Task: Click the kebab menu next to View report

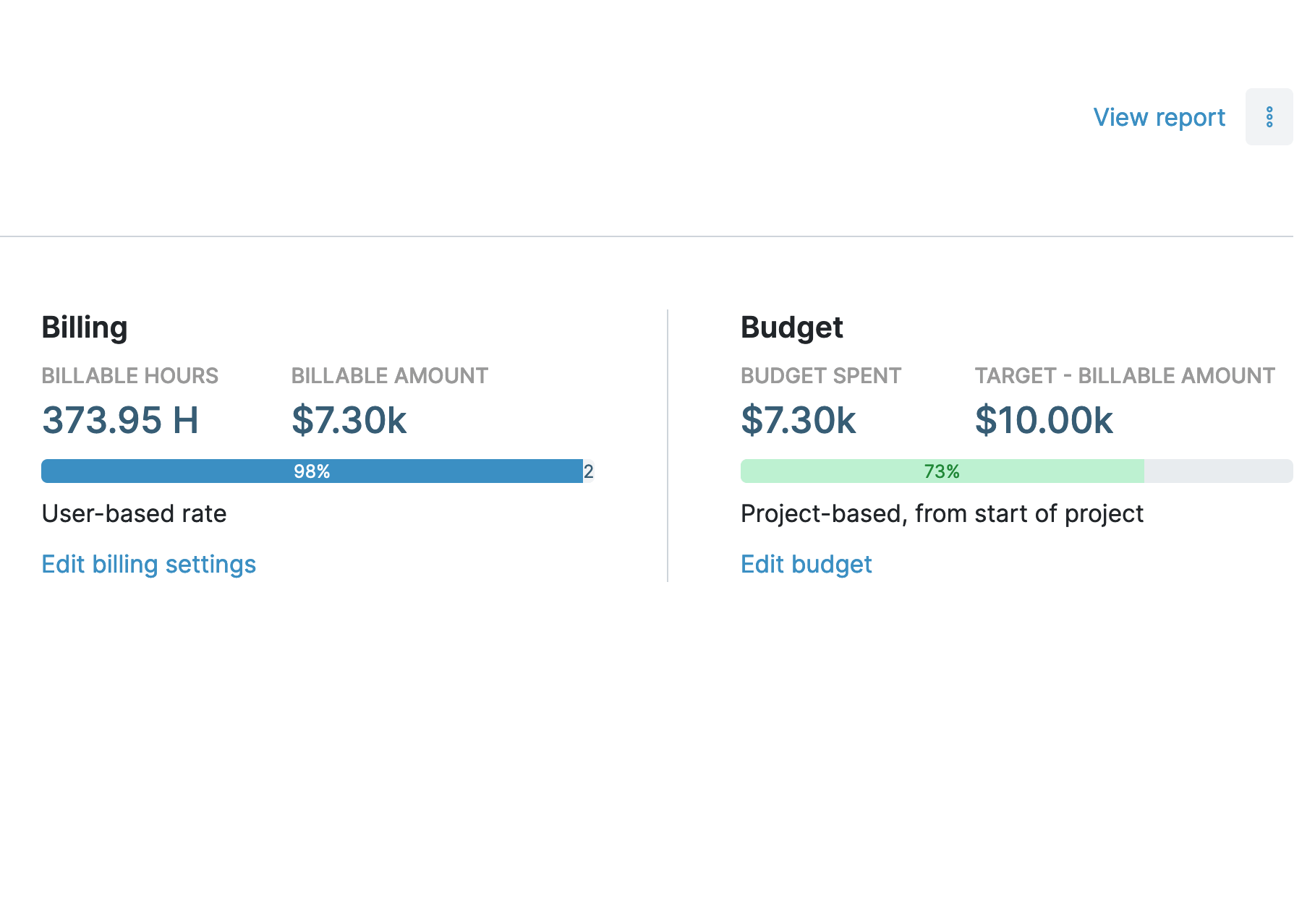Action: tap(1269, 116)
